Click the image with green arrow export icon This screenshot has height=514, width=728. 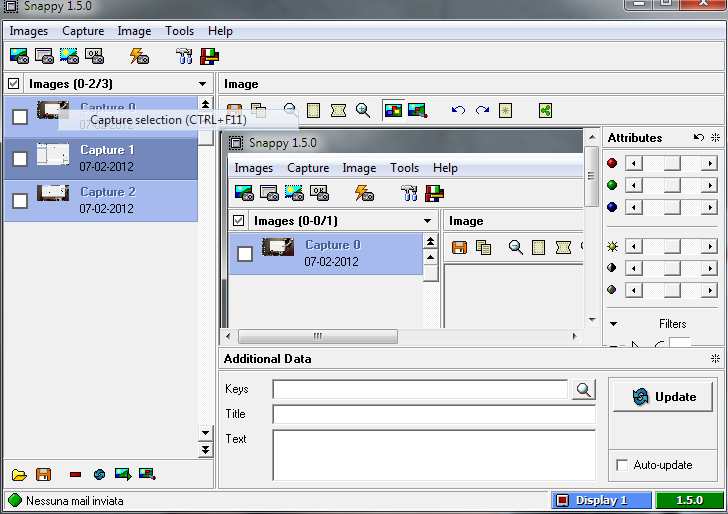(x=123, y=475)
